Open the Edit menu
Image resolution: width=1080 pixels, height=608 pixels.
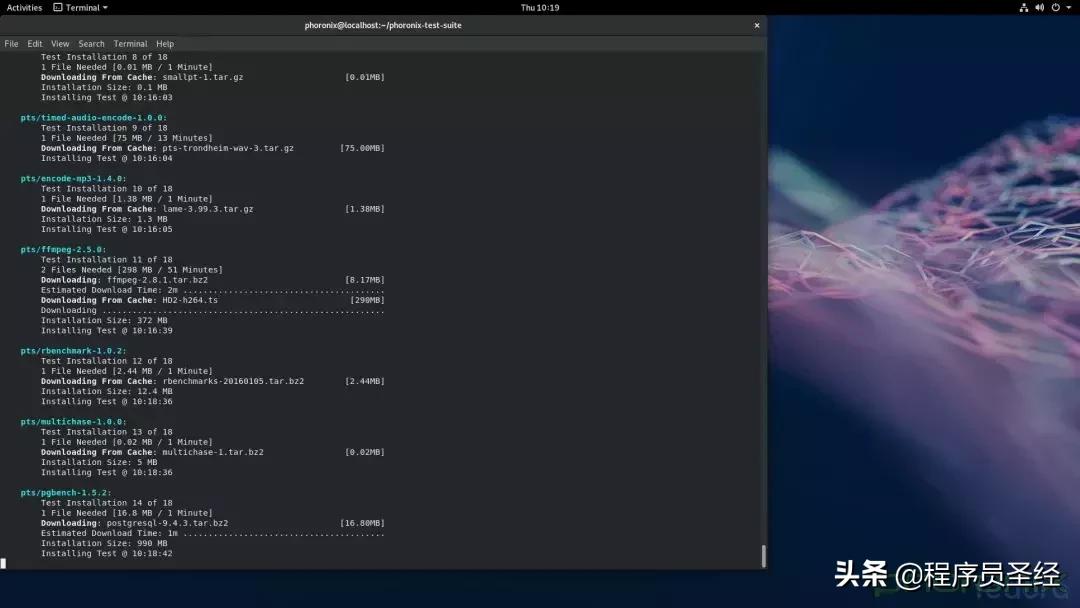[x=35, y=43]
